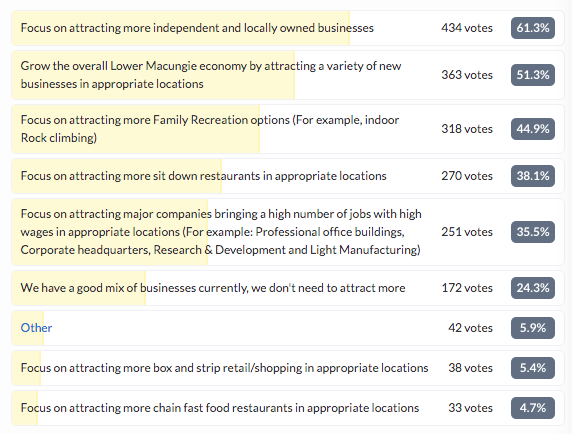Select the chain fast food restaurants option

(x=288, y=407)
